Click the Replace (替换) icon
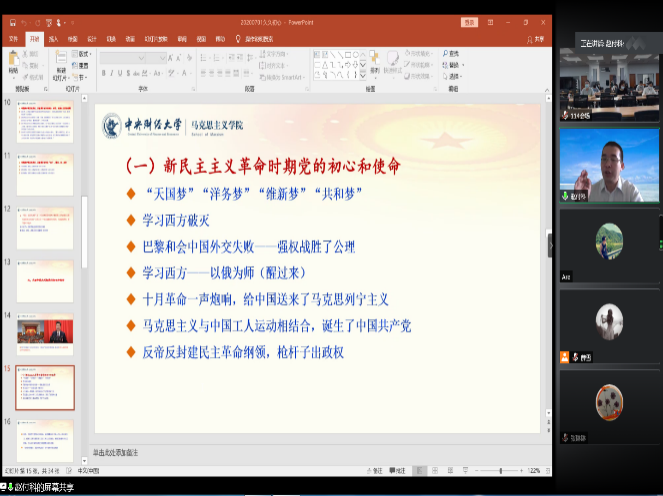Image resolution: width=663 pixels, height=496 pixels. [x=450, y=65]
